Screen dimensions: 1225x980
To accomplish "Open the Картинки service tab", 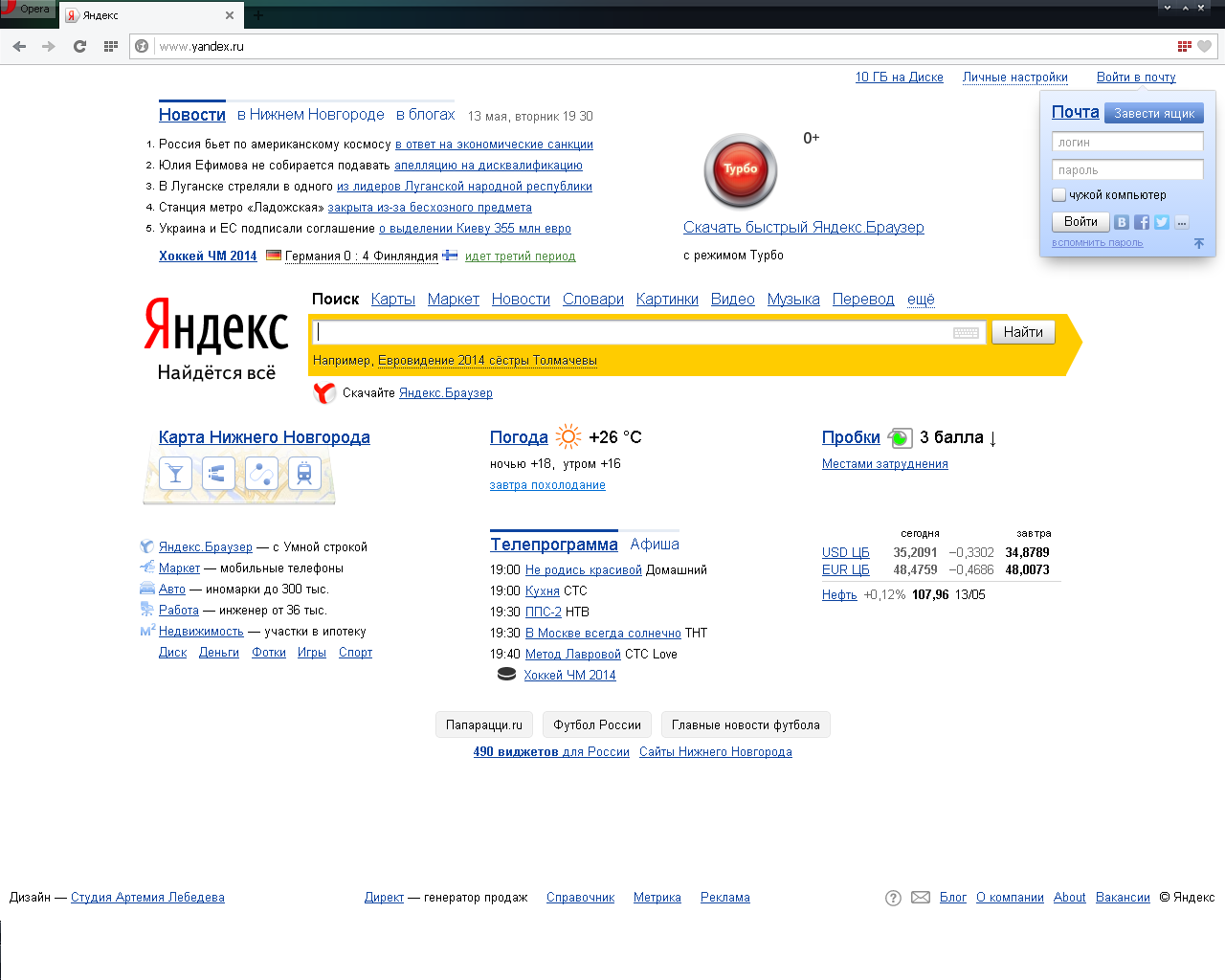I will (667, 299).
